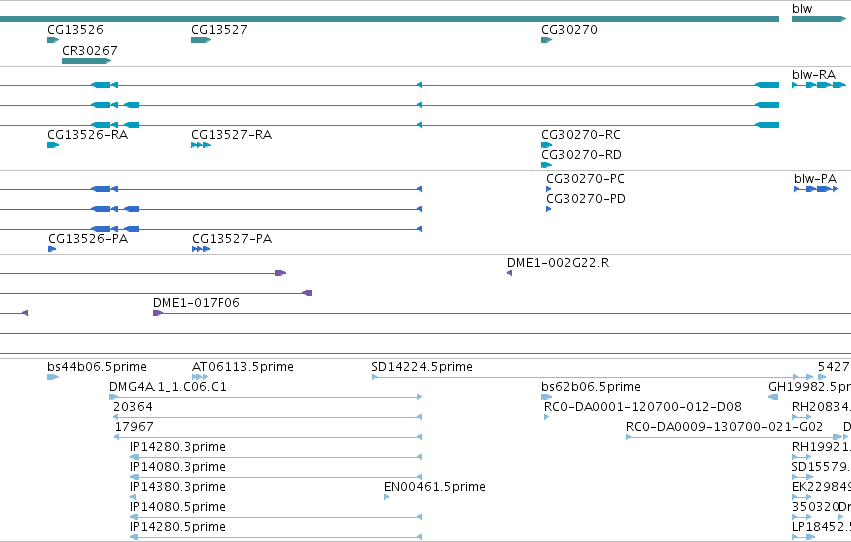Click the 17967 EST label

click(x=134, y=427)
